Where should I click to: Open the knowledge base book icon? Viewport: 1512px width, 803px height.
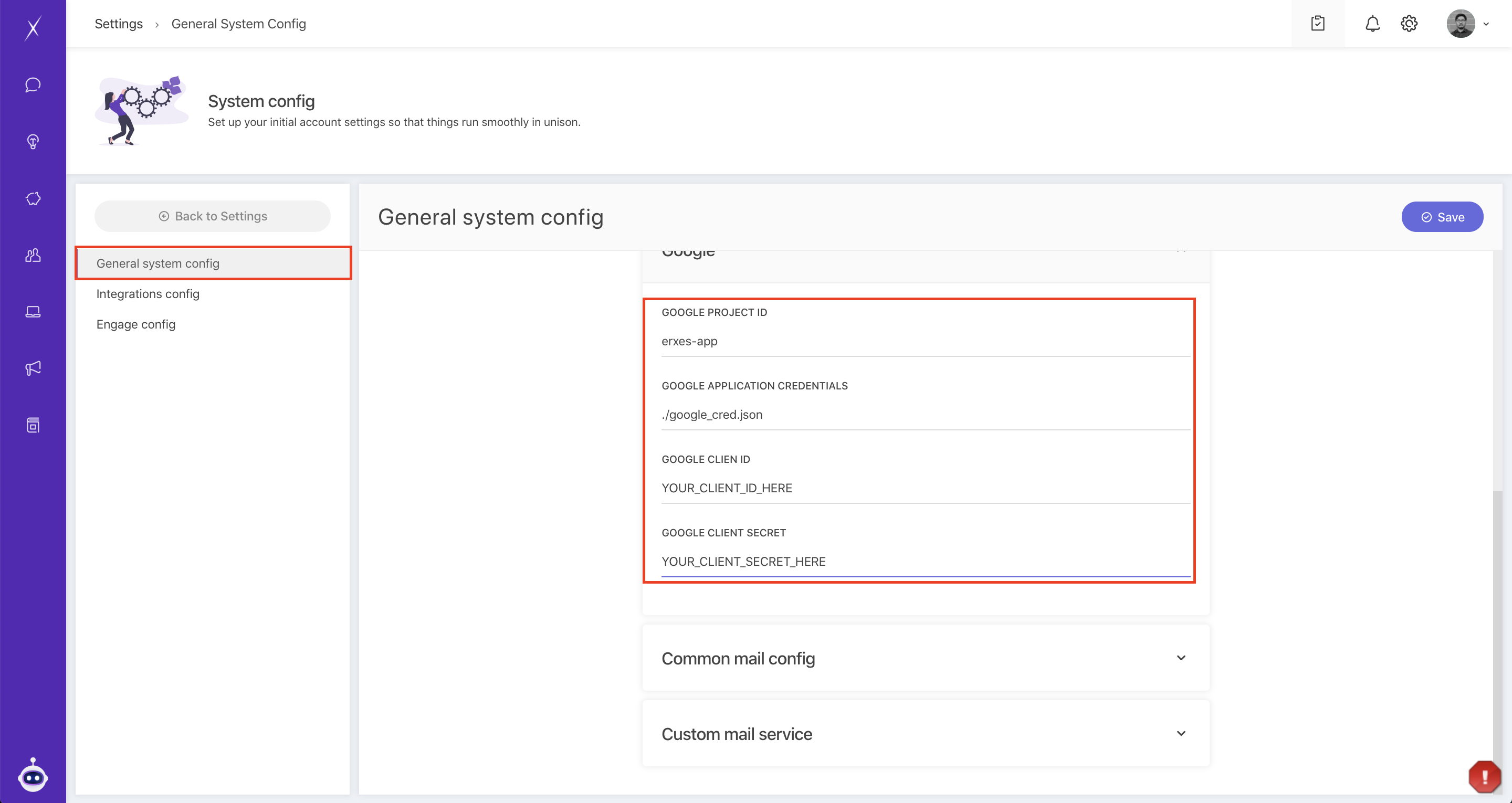tap(33, 425)
